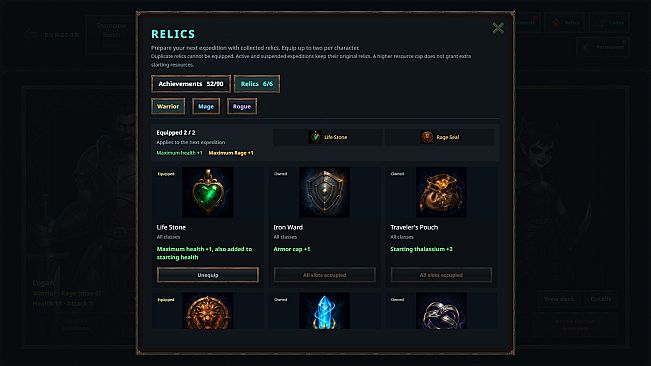
Task: Click the blue crystal relic image
Action: point(324,311)
